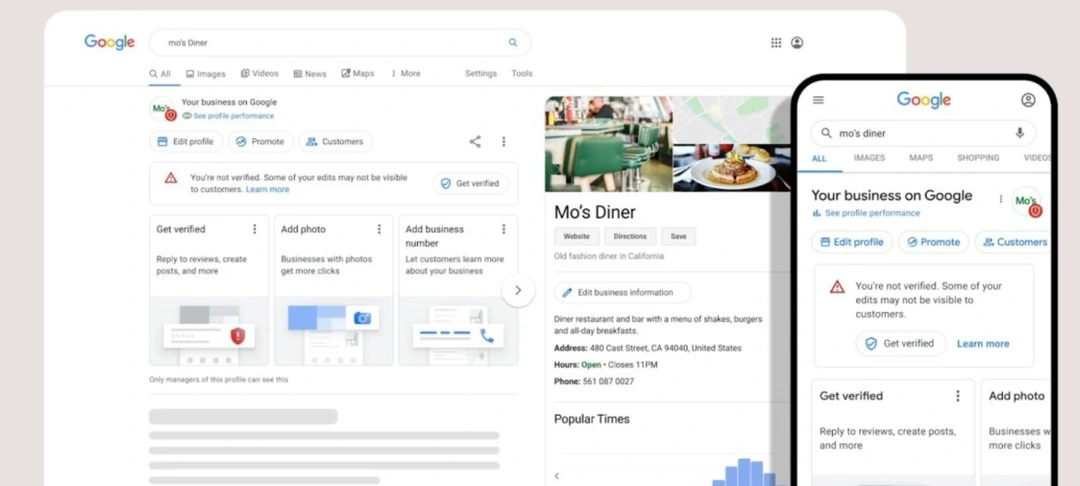Viewport: 1080px width, 486px height.
Task: Click the Website button for Mo's Diner
Action: point(577,236)
